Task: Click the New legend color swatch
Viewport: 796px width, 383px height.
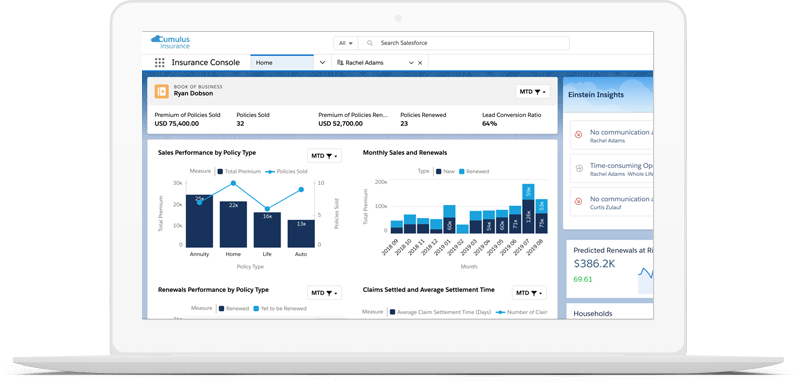Action: pyautogui.click(x=438, y=172)
